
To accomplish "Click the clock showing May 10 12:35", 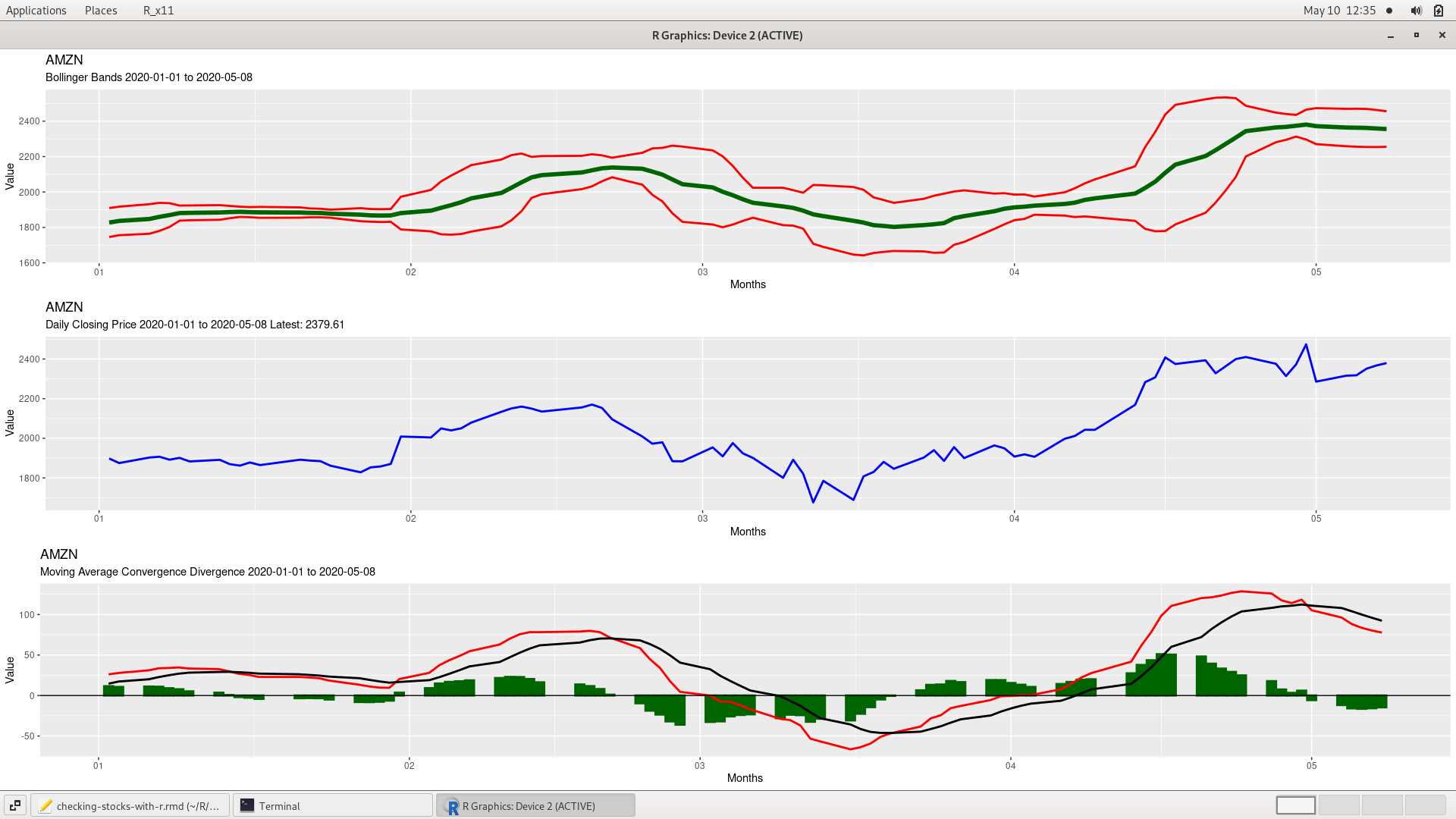I will click(1339, 10).
